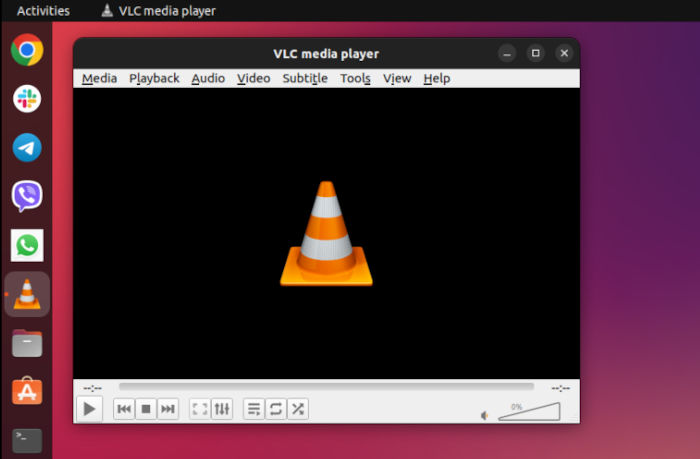Stop playback with the square Stop button
This screenshot has height=459, width=700.
146,409
